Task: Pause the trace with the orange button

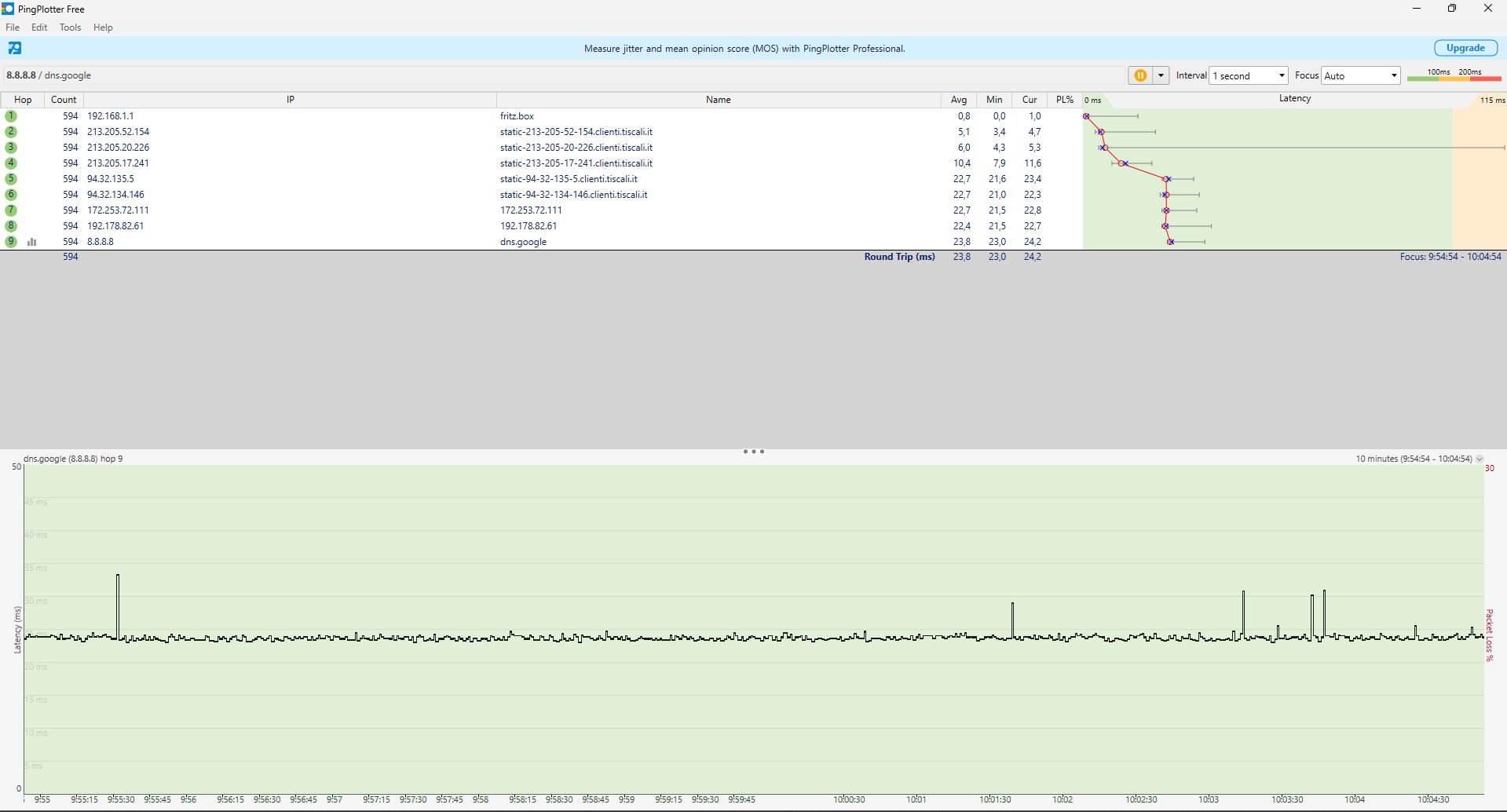Action: [x=1139, y=75]
